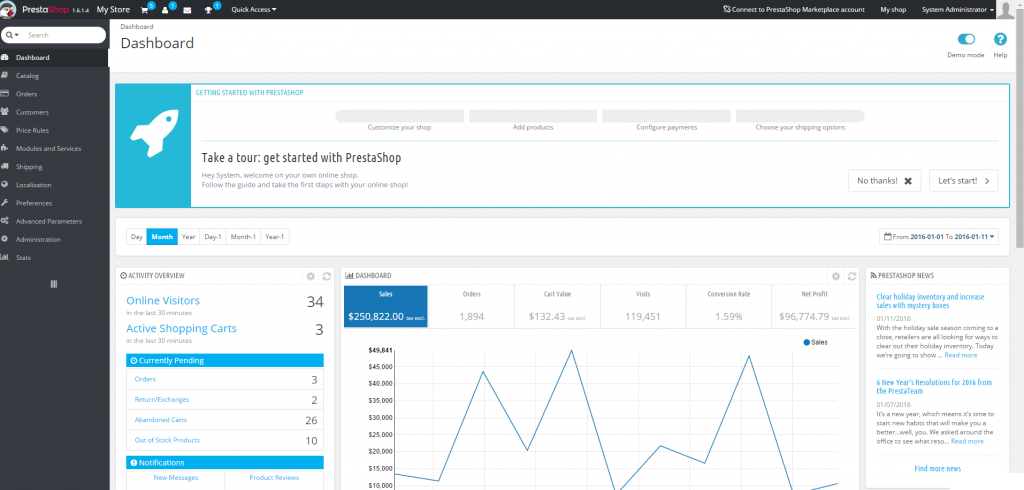Click the Administration gear icon
The image size is (1024, 490).
(x=5, y=239)
